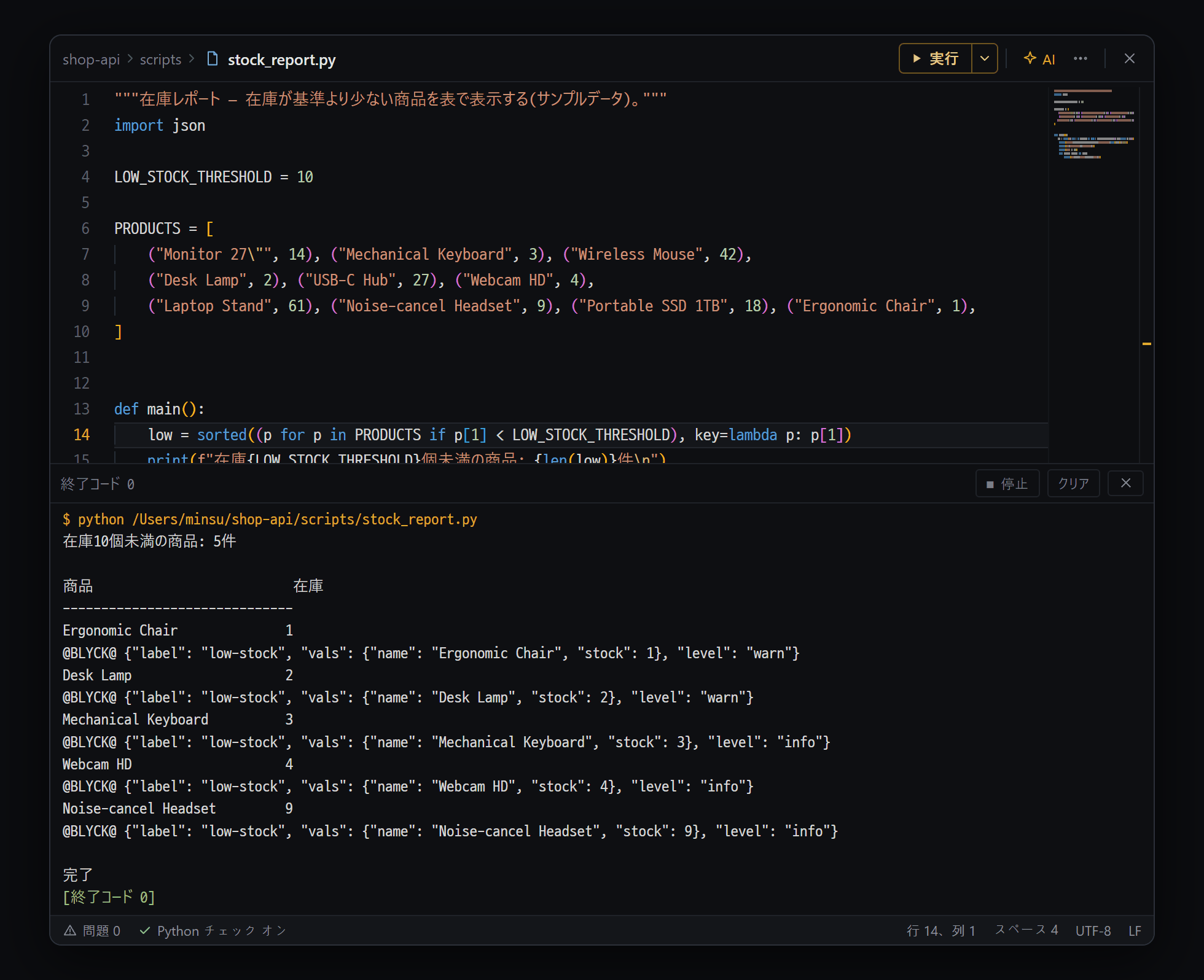The image size is (1204, 980).
Task: Click the cursor position 行 14、列 1
Action: [940, 931]
